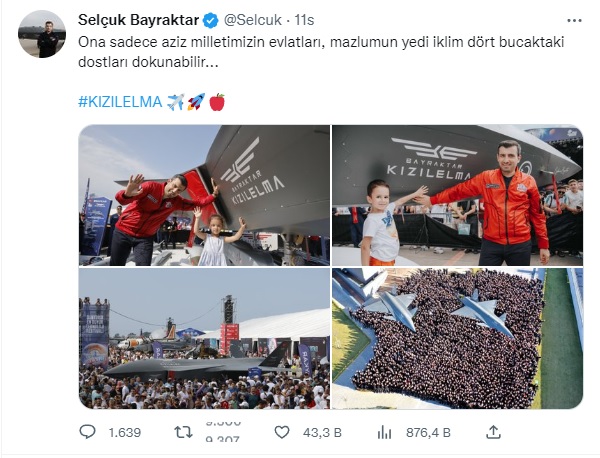Click the blue verified badge
The width and height of the screenshot is (600, 458).
(210, 20)
